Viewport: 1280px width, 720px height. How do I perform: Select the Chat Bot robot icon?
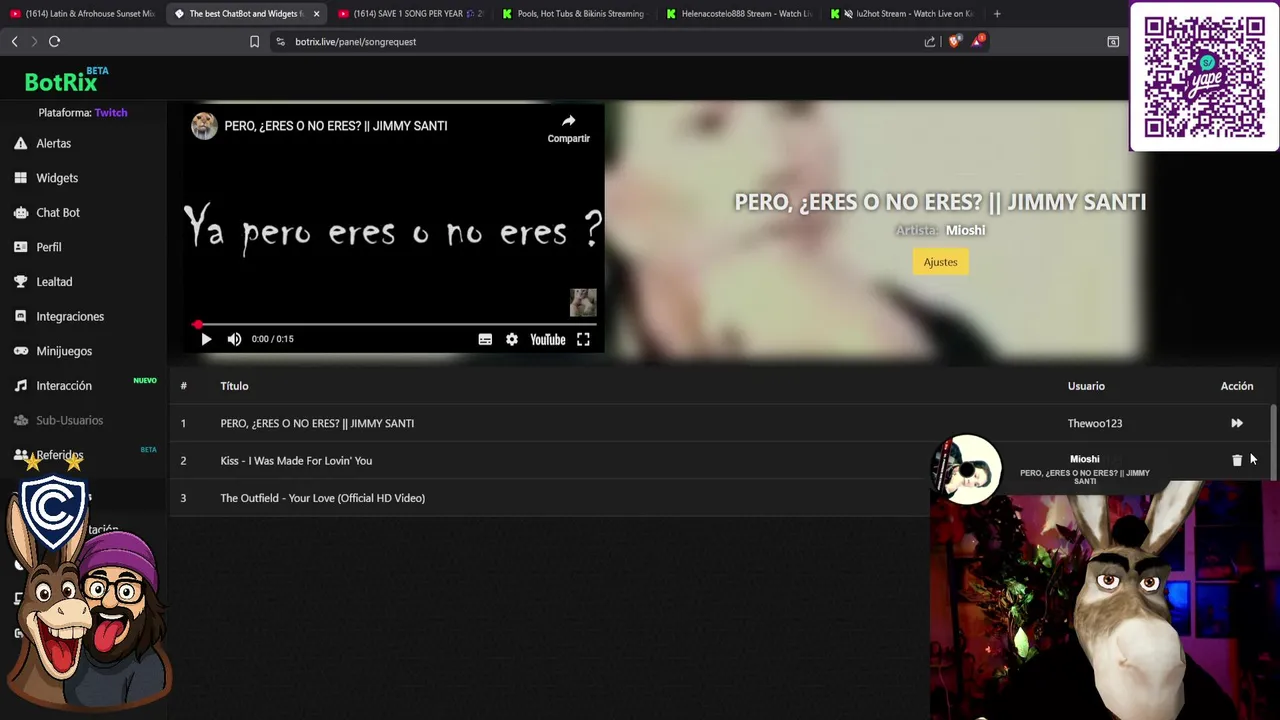click(x=20, y=213)
